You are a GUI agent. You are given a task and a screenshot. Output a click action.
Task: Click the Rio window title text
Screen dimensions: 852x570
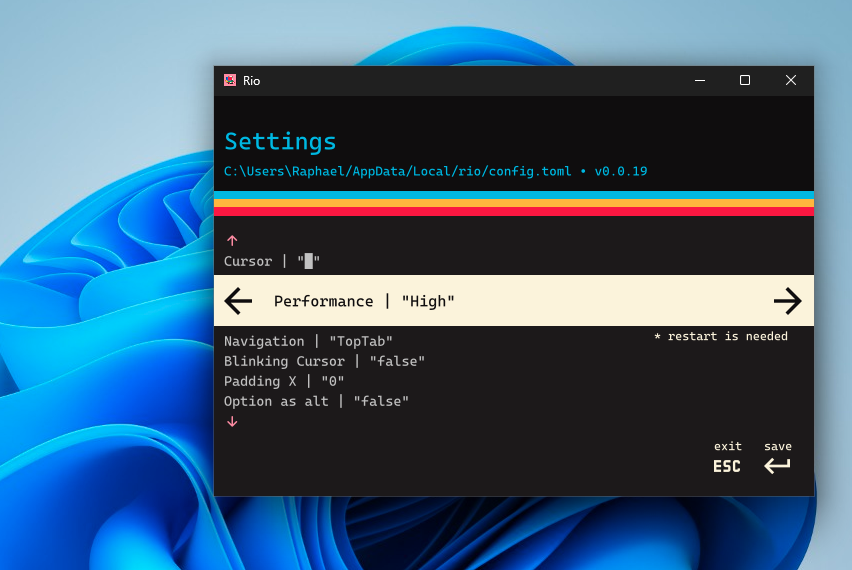pos(252,80)
